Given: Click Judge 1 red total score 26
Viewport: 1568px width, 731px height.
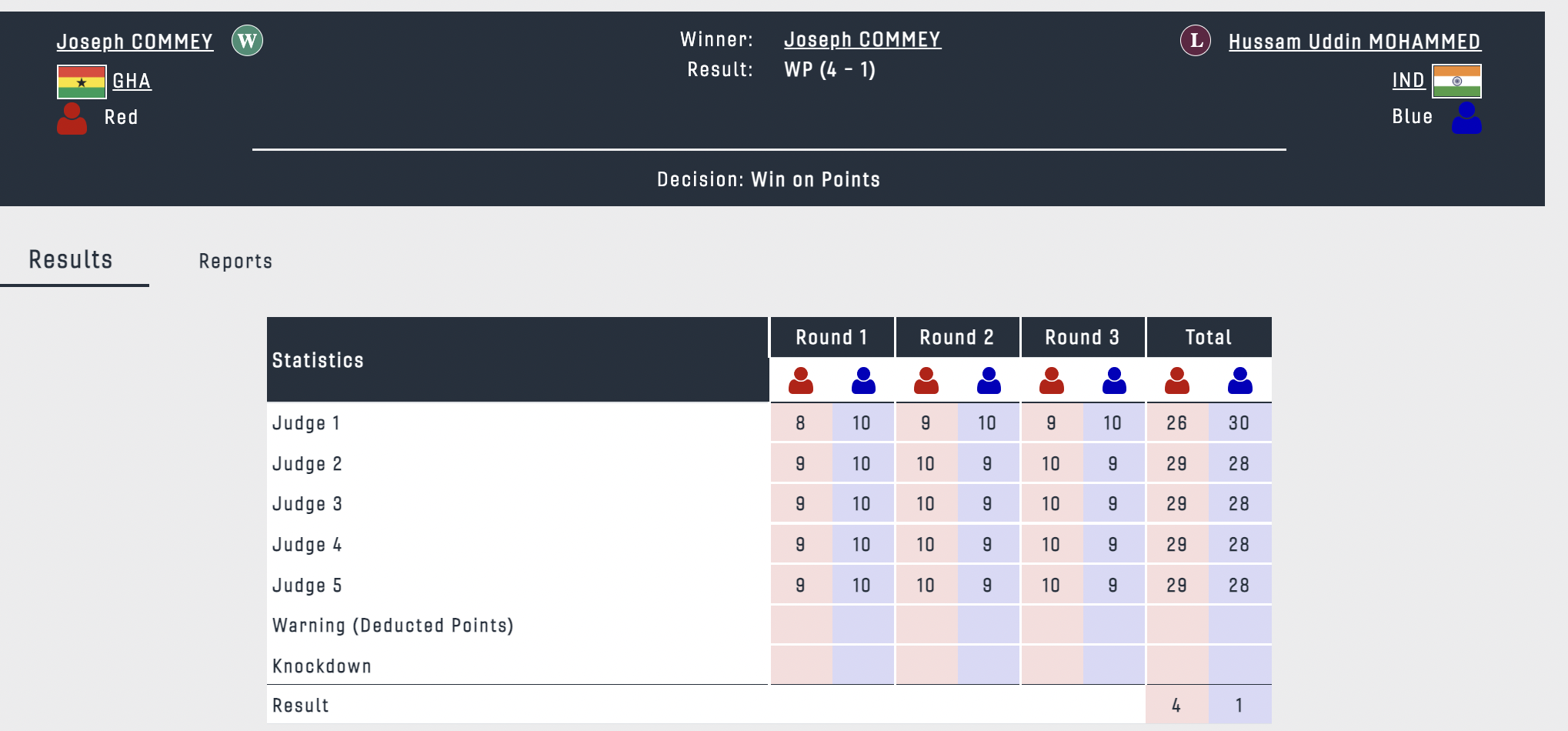Looking at the screenshot, I should [x=1176, y=422].
